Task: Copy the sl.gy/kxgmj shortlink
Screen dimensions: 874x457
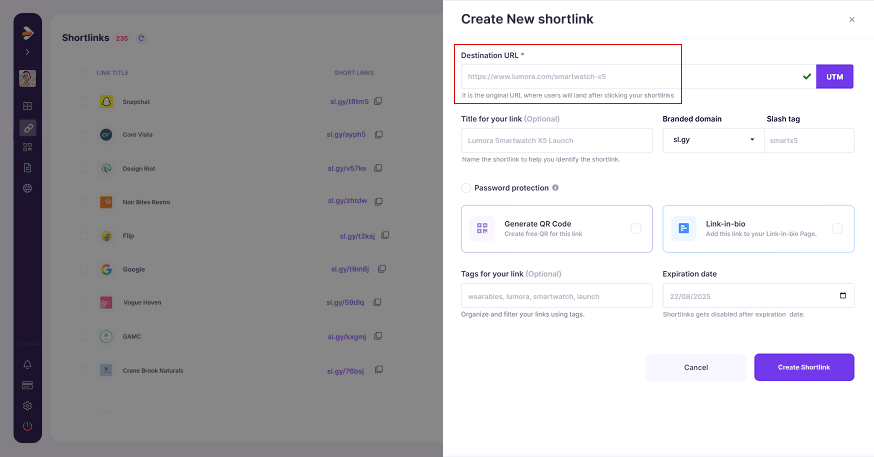Action: 378,336
